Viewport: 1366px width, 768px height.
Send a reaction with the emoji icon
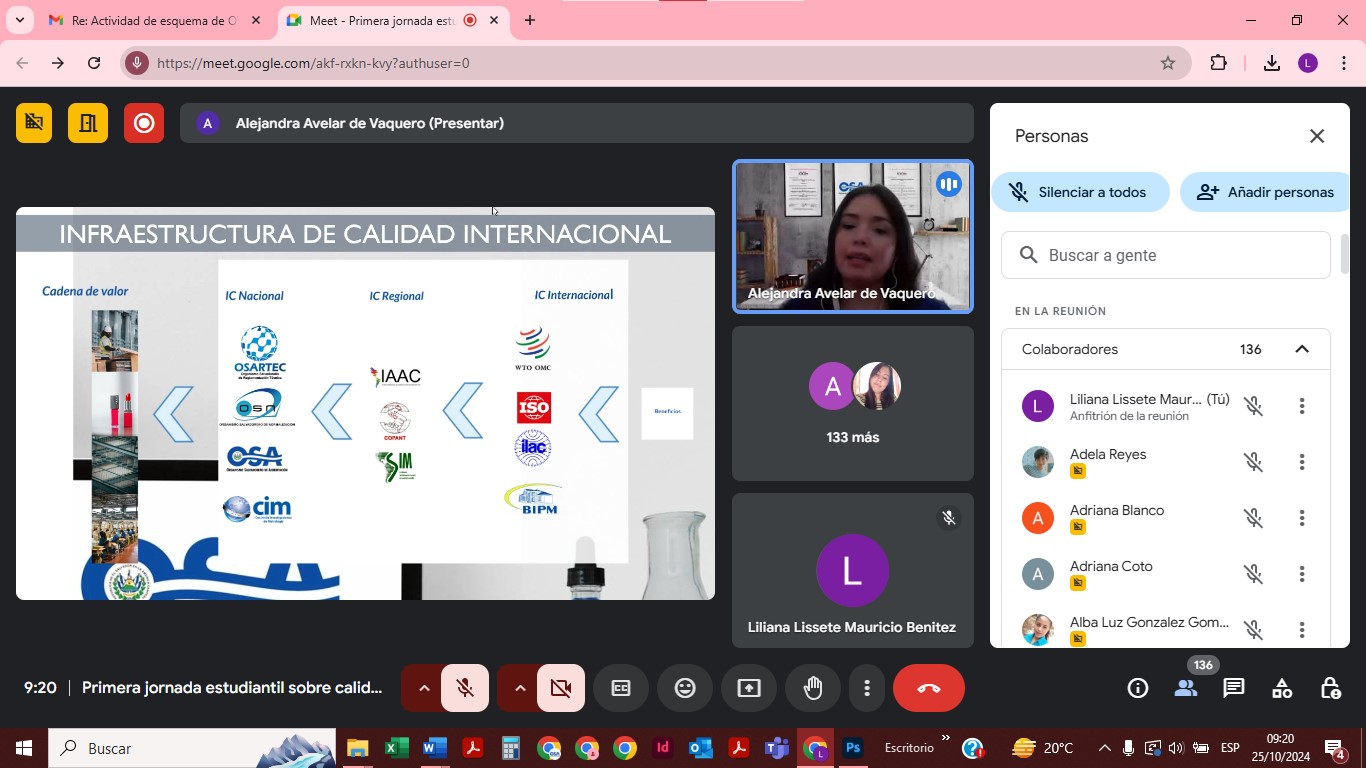685,688
